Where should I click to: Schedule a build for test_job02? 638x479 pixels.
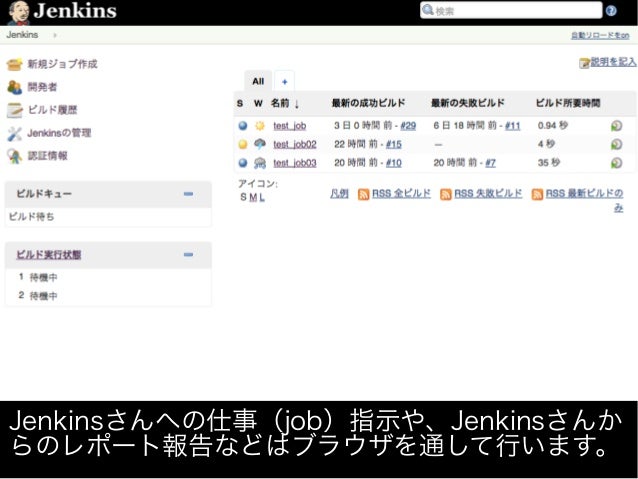[616, 144]
